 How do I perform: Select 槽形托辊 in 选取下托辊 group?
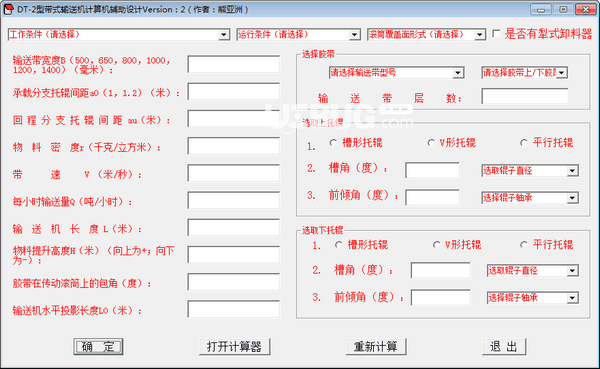(x=339, y=245)
